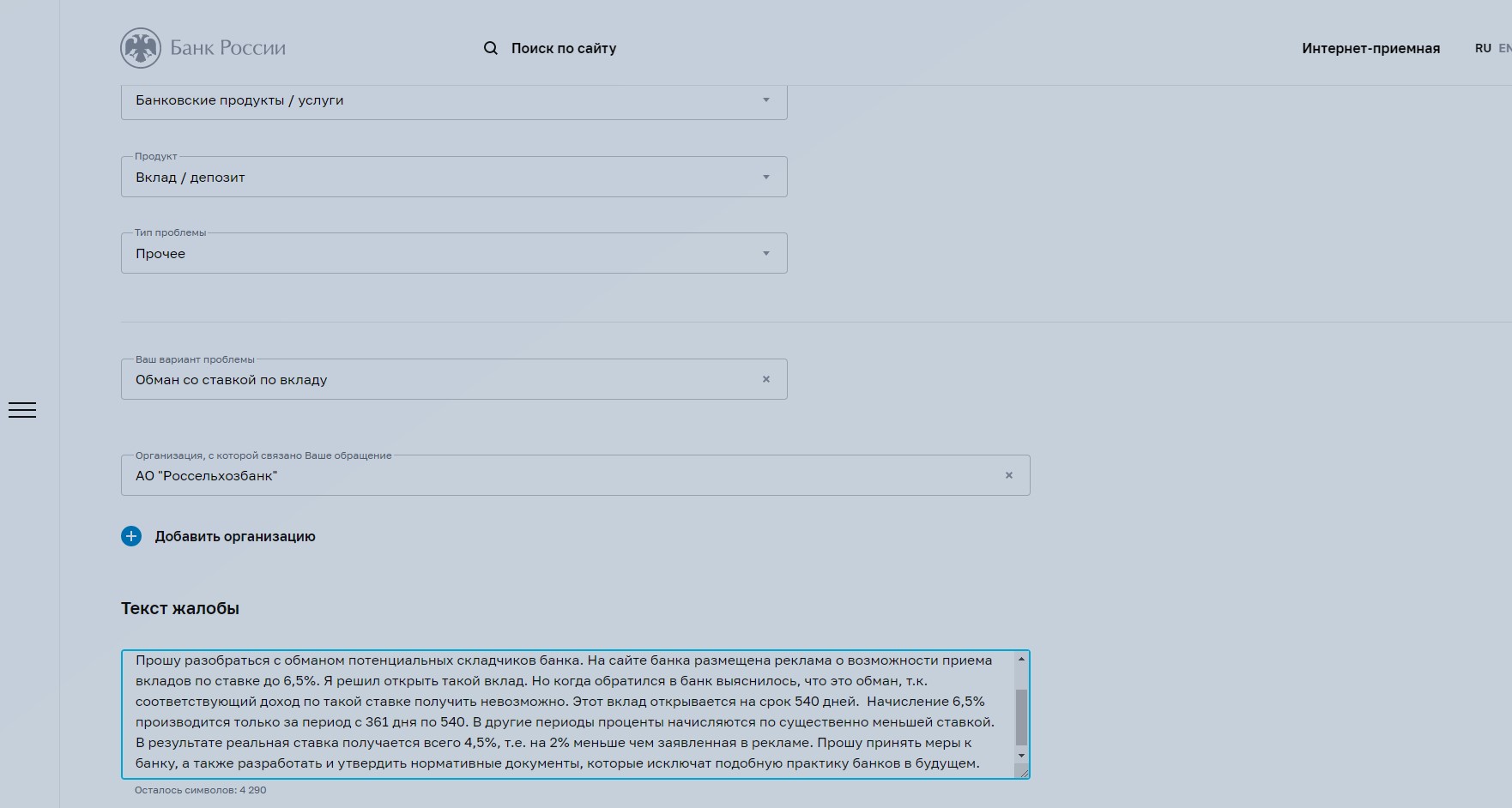Expand the Тип проблемы 'Прочее' dropdown

pos(454,253)
